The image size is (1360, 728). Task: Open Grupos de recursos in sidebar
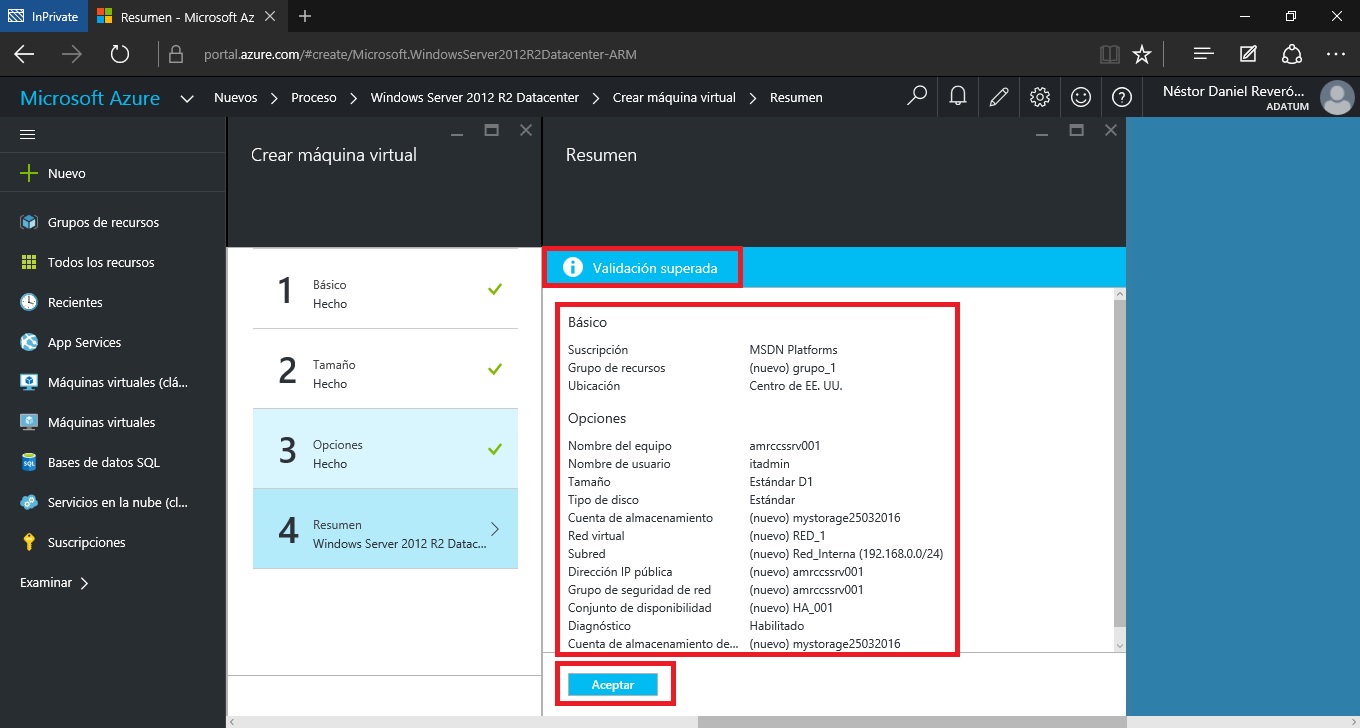tap(103, 222)
